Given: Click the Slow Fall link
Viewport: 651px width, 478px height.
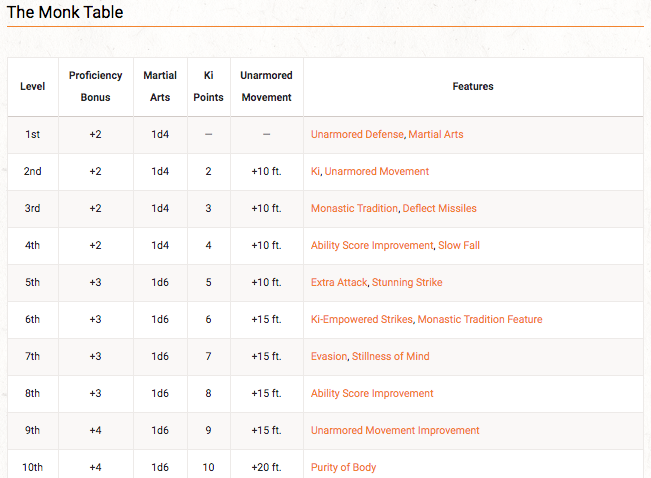Looking at the screenshot, I should [x=459, y=245].
